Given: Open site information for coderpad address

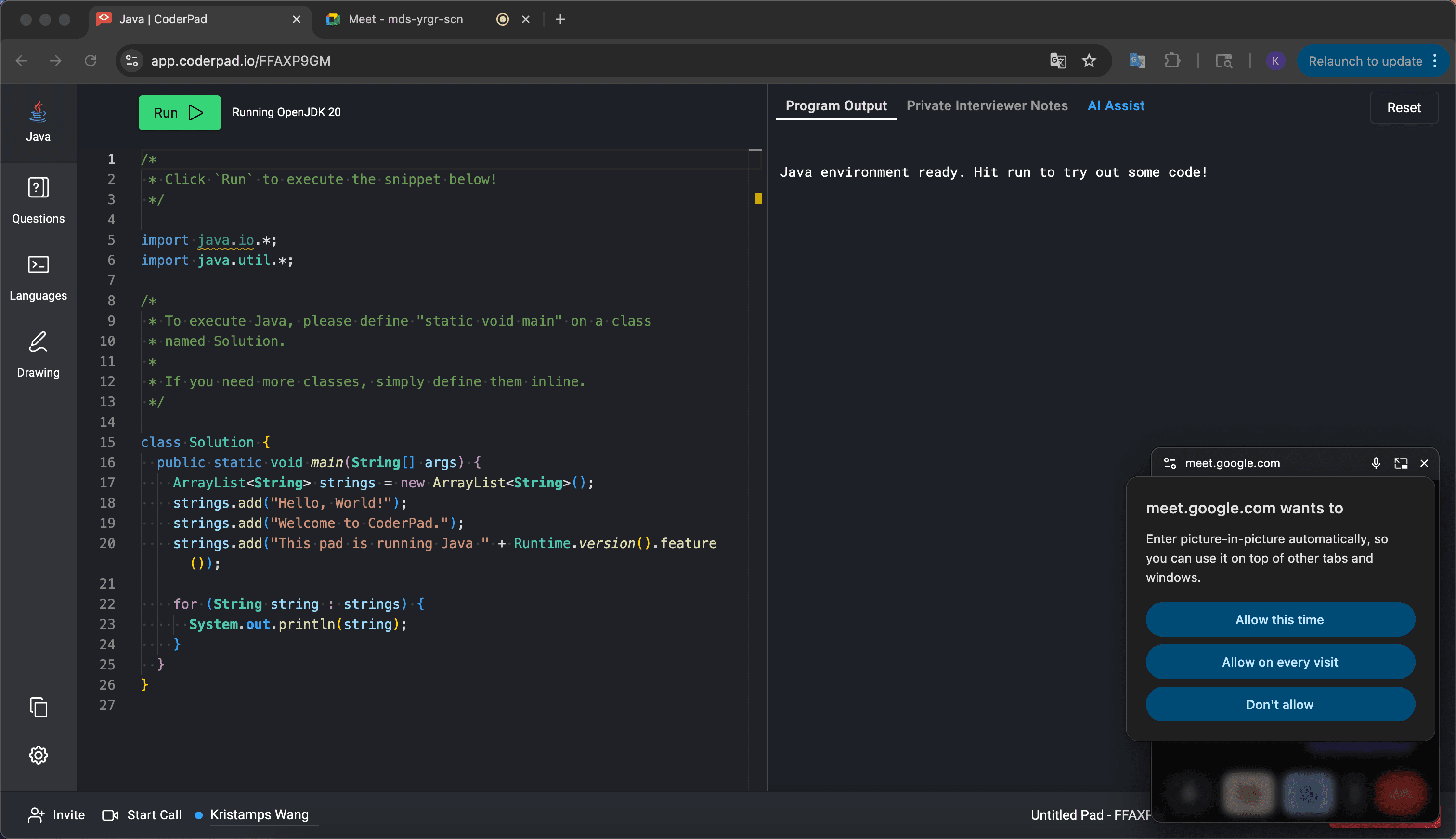Looking at the screenshot, I should click(x=132, y=61).
